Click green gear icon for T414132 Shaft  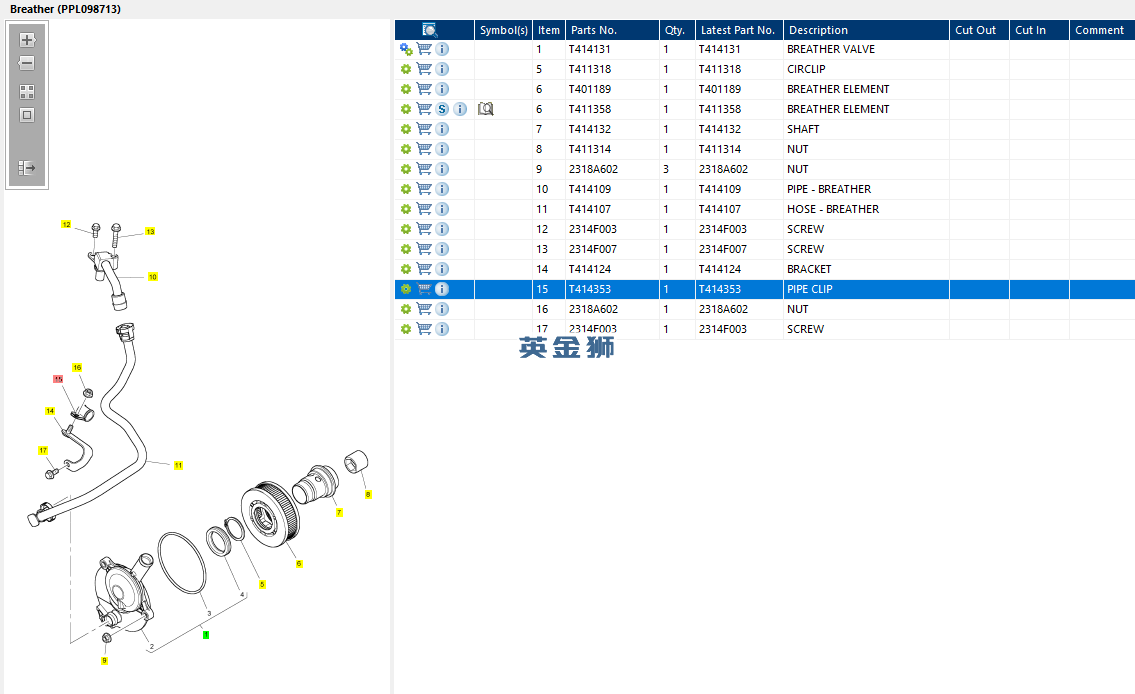[406, 129]
